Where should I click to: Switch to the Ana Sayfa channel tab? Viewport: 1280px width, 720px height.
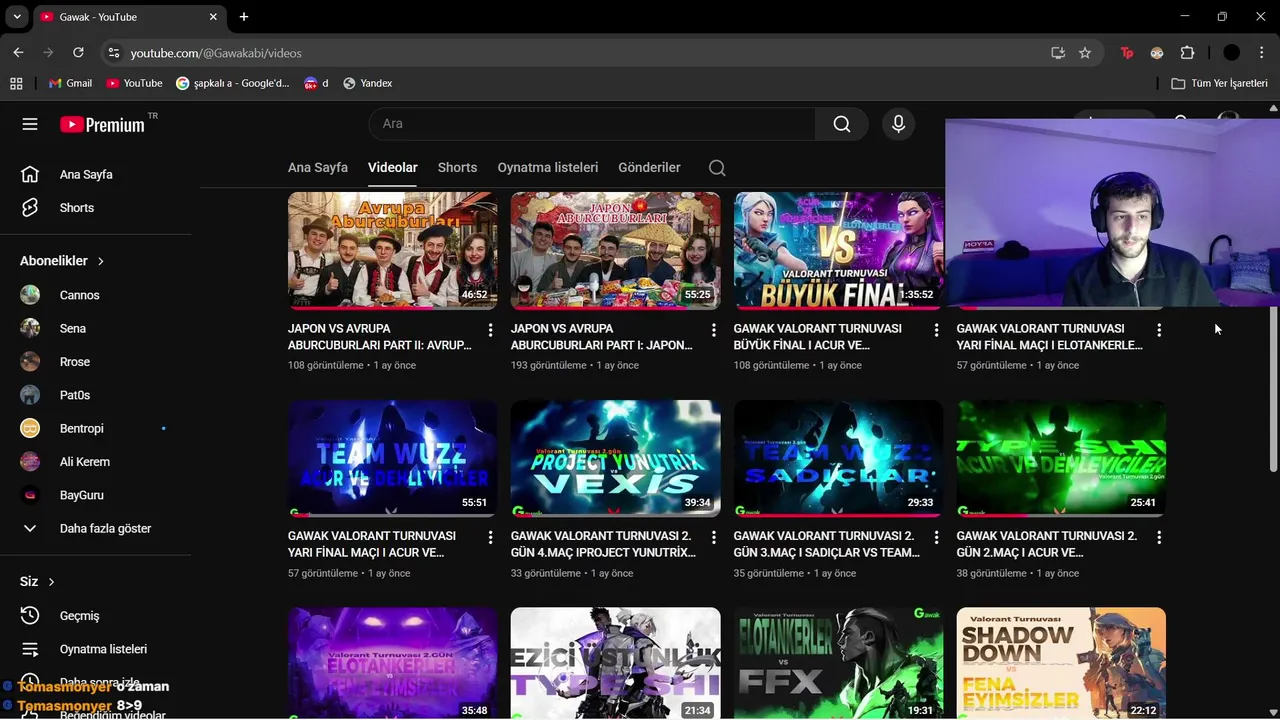click(x=318, y=168)
